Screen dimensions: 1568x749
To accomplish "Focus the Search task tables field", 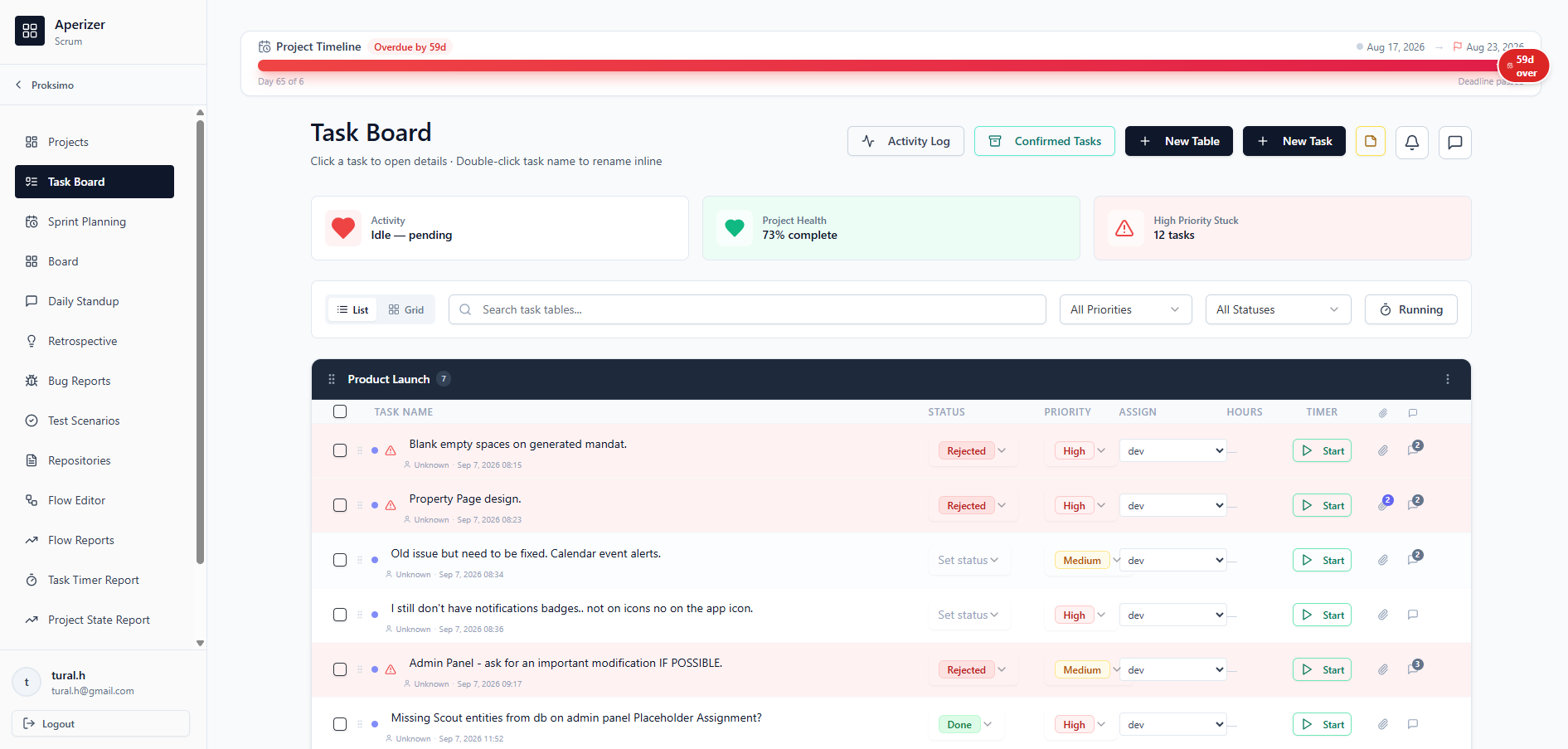I will click(x=747, y=309).
